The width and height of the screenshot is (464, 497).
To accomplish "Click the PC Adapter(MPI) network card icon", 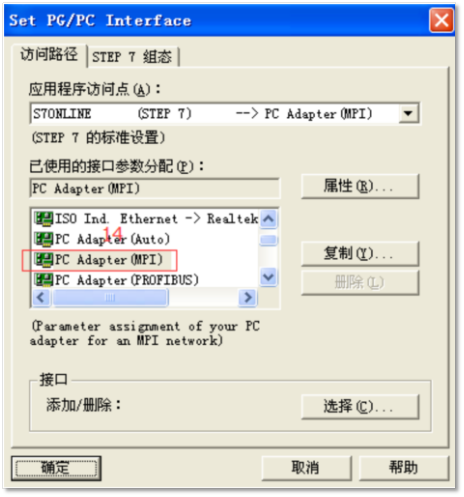I will (x=43, y=260).
